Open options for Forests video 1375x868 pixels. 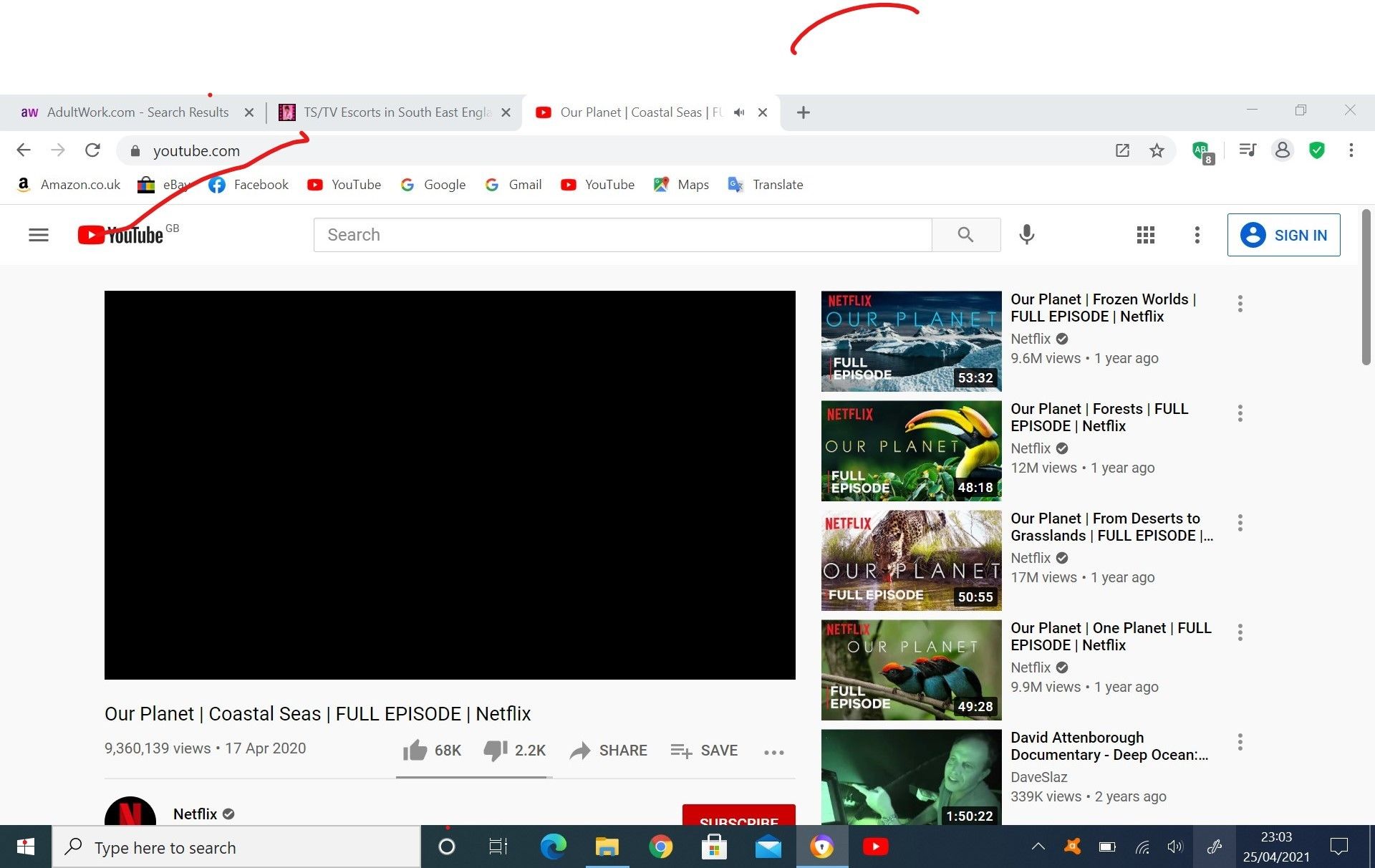pos(1240,413)
